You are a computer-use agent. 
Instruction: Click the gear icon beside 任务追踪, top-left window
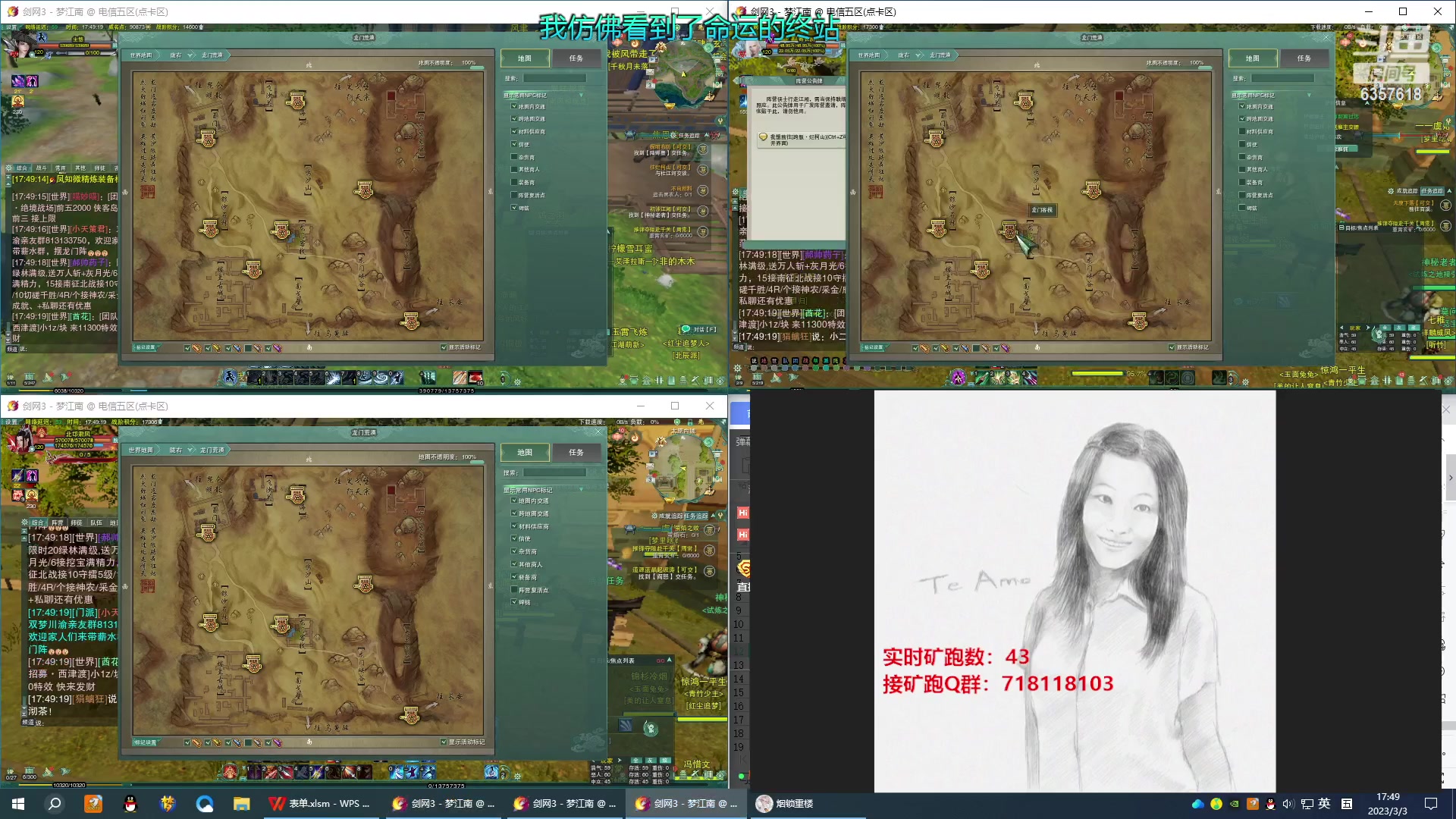[673, 136]
